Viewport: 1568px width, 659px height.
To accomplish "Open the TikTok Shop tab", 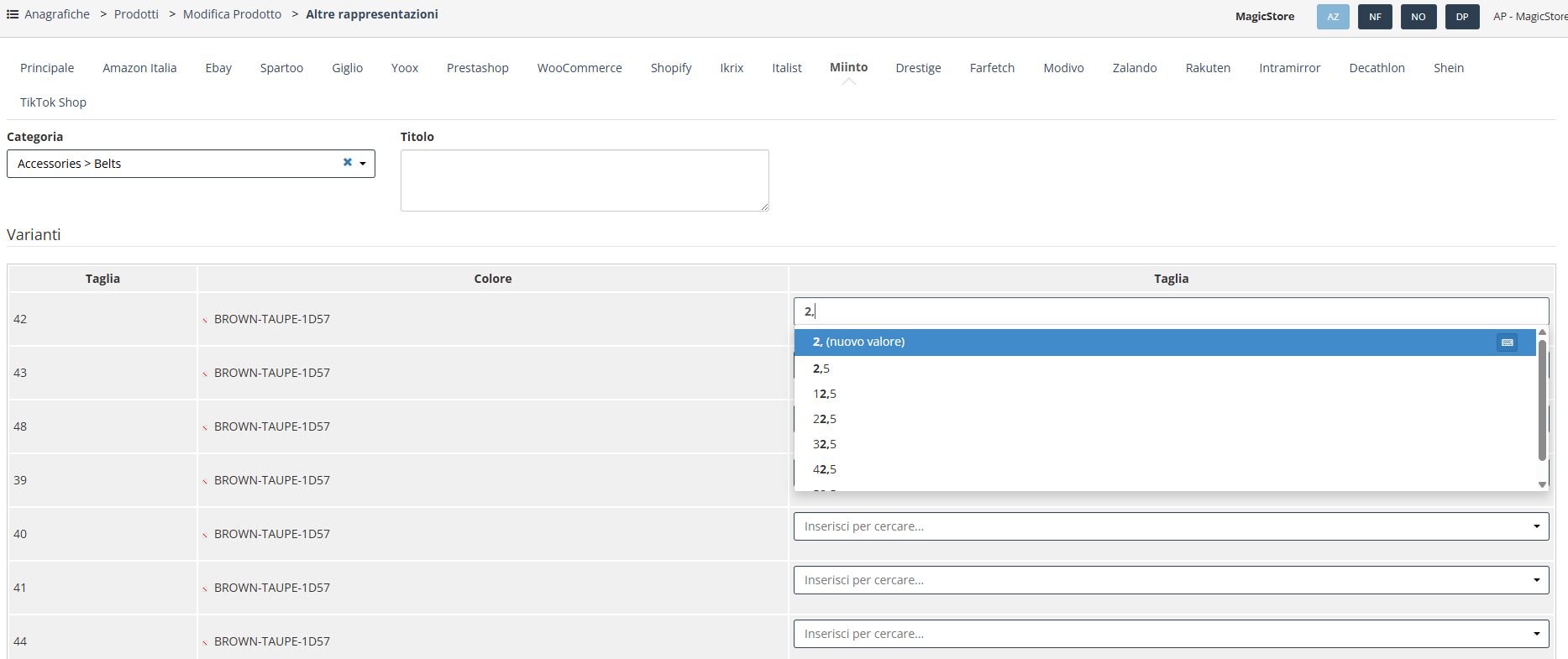I will click(53, 102).
